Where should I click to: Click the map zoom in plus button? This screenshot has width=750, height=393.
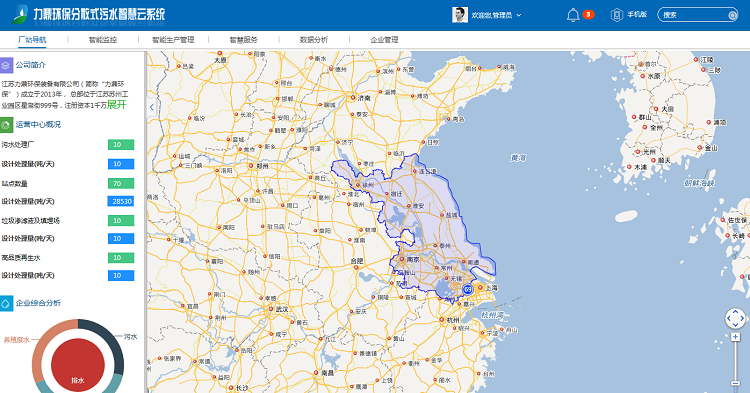click(736, 337)
